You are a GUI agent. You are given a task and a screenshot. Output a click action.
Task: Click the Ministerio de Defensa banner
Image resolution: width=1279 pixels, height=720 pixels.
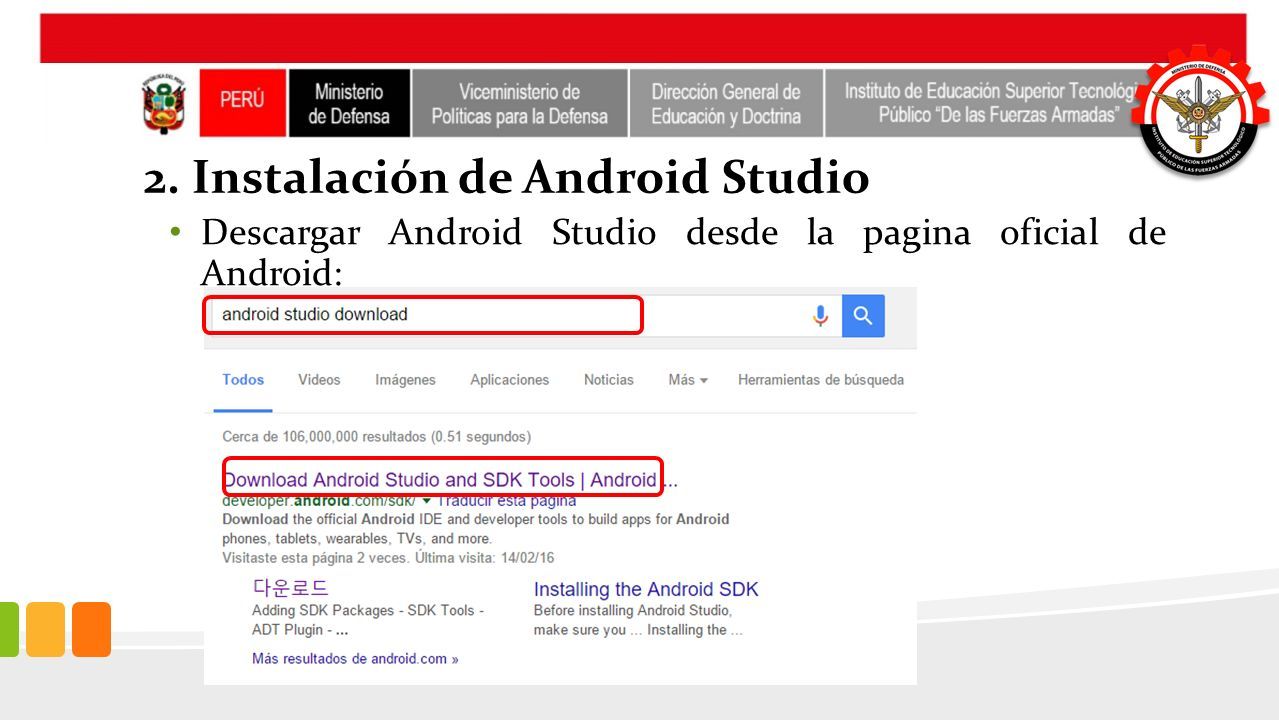349,103
